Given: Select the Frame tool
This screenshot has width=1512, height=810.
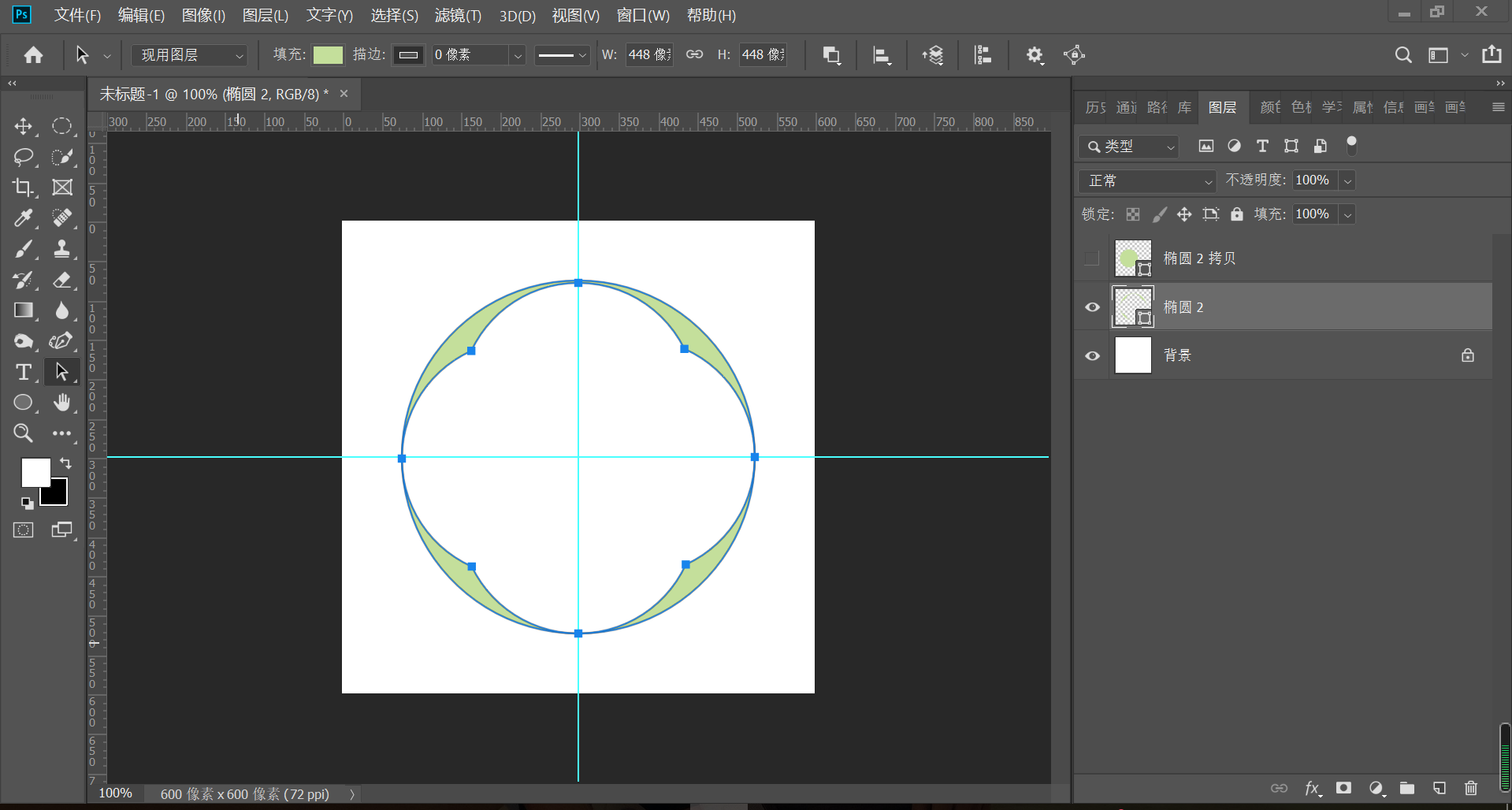Looking at the screenshot, I should click(x=61, y=188).
